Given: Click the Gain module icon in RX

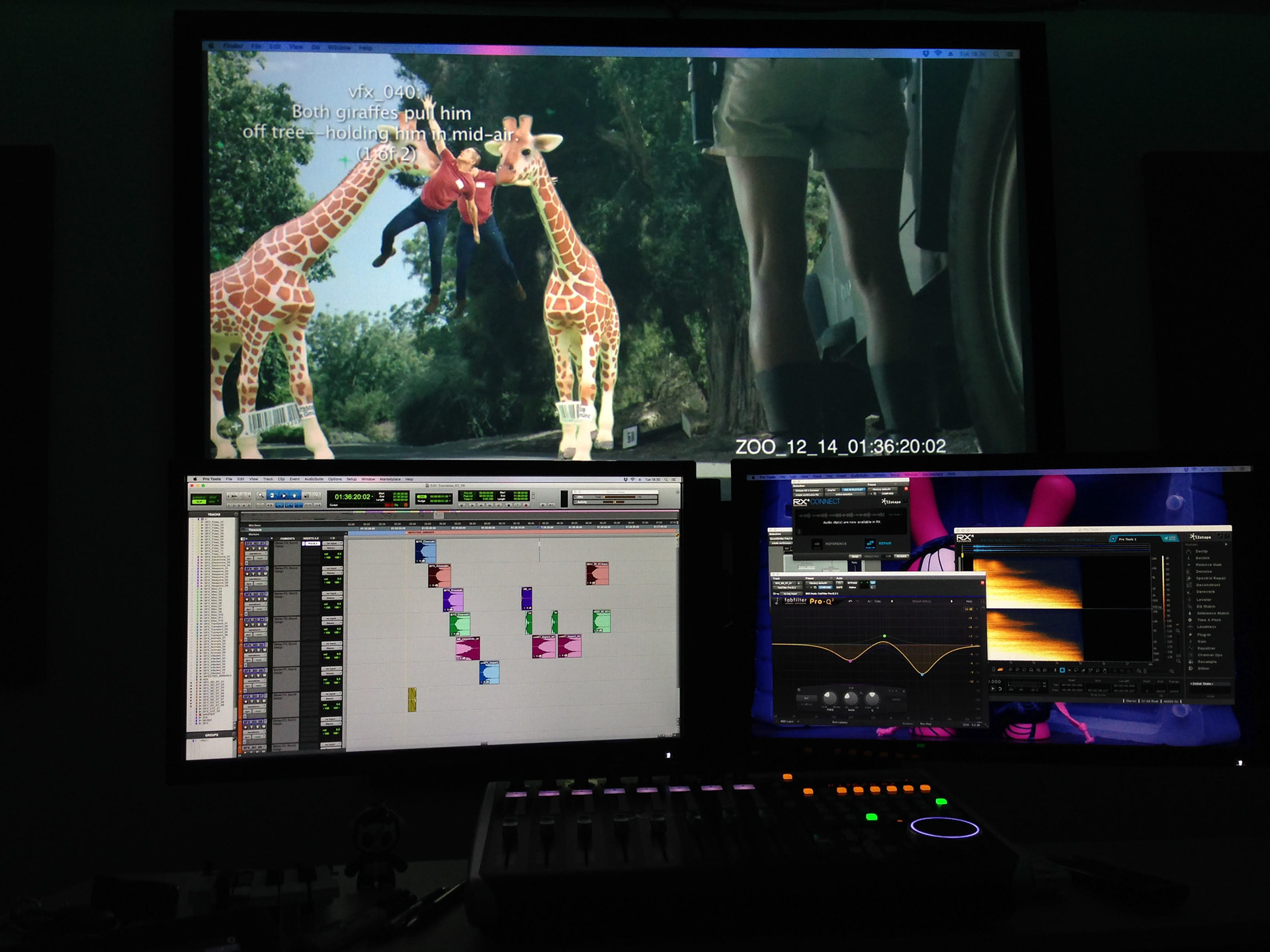Looking at the screenshot, I should tap(1190, 641).
